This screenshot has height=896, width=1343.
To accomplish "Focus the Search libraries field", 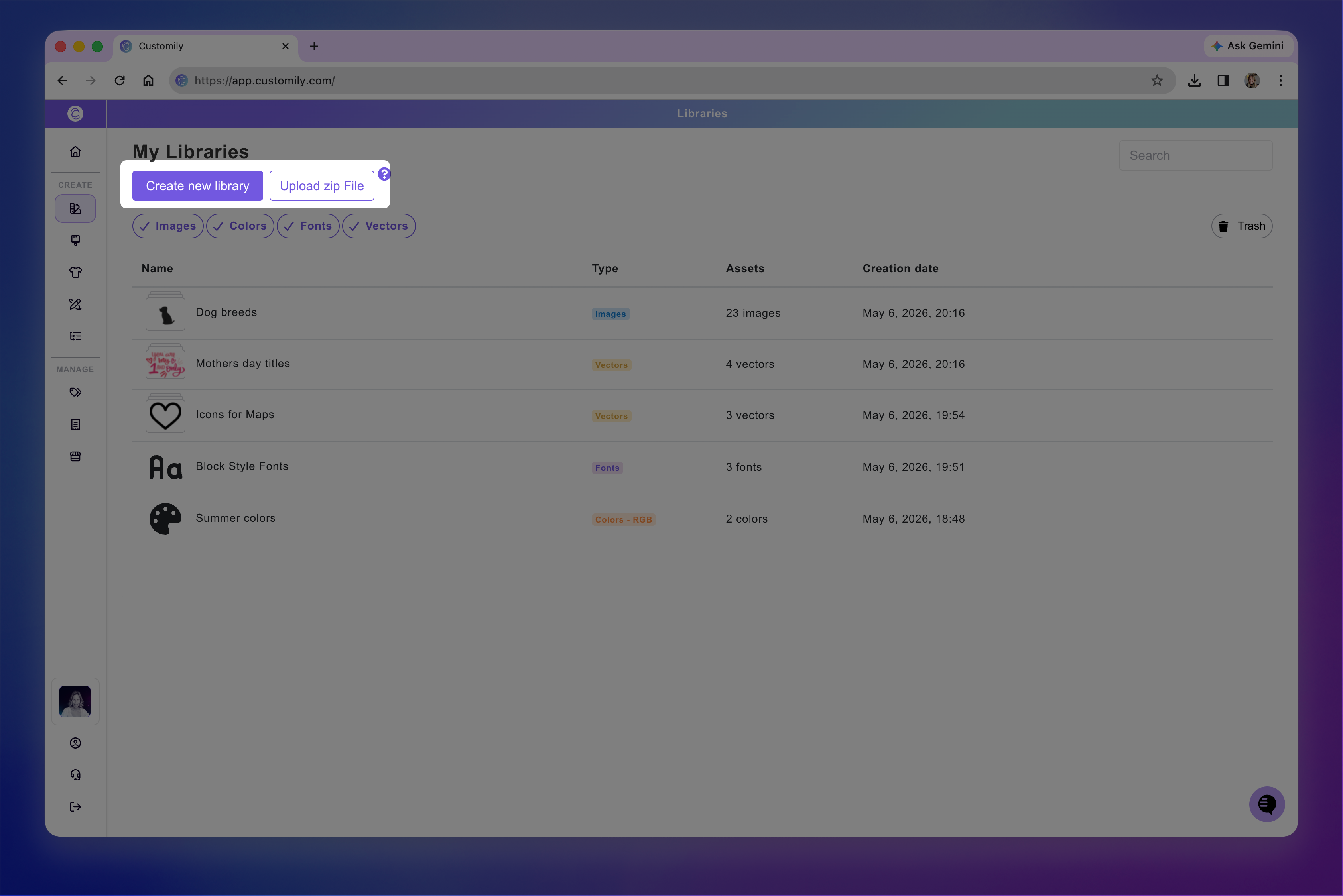I will 1196,155.
